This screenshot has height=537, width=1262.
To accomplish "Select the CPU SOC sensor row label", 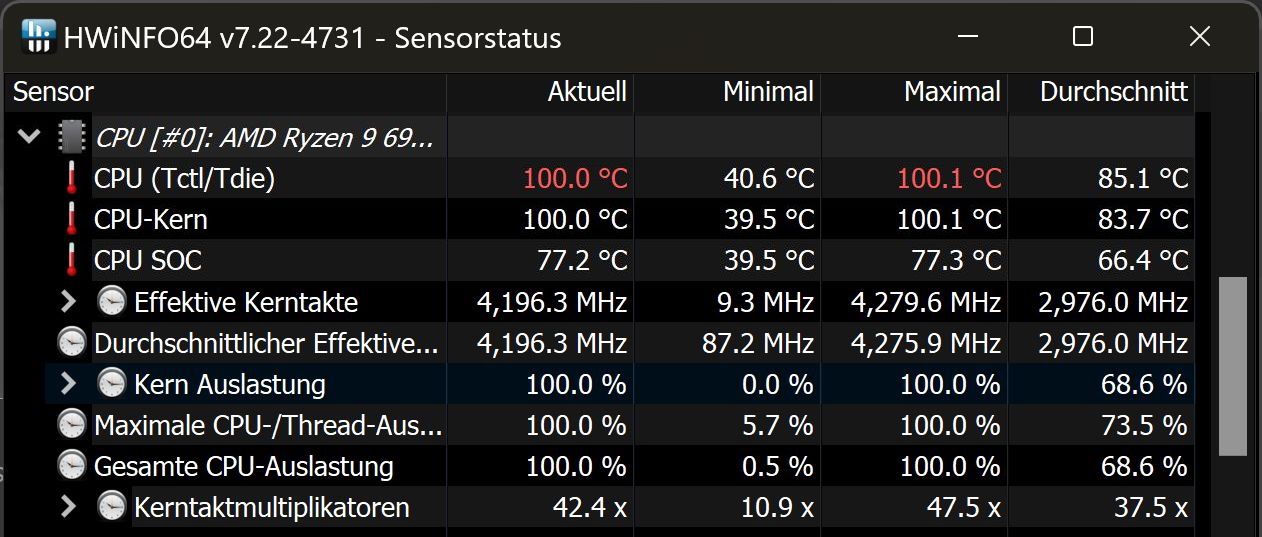I will [x=148, y=260].
